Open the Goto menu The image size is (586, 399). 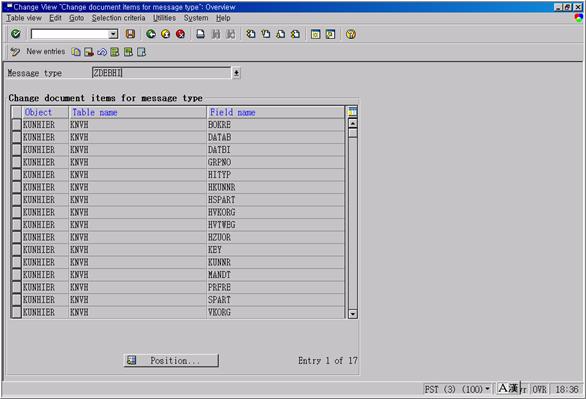click(x=76, y=18)
